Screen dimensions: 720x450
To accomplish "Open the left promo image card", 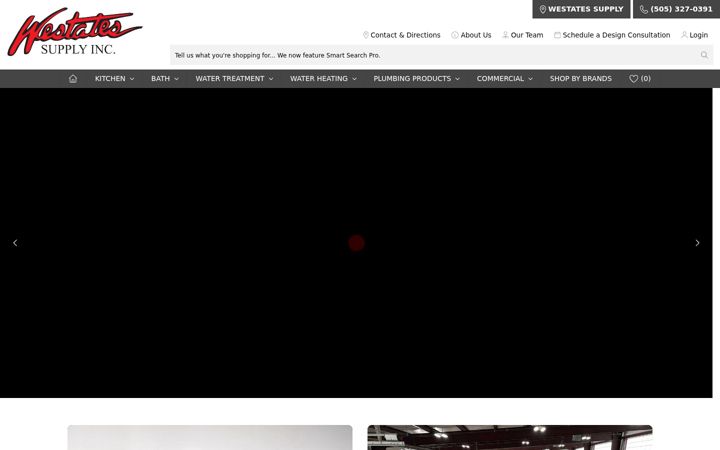I will (210, 438).
